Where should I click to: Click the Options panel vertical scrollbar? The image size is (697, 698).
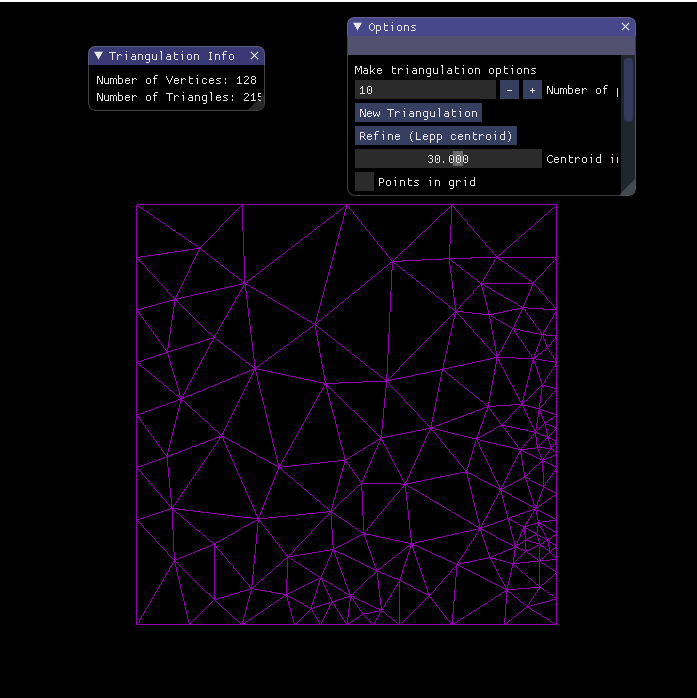(x=628, y=90)
